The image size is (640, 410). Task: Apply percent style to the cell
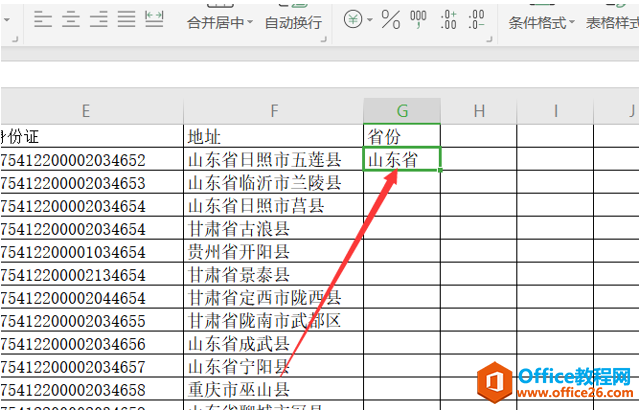pyautogui.click(x=391, y=19)
